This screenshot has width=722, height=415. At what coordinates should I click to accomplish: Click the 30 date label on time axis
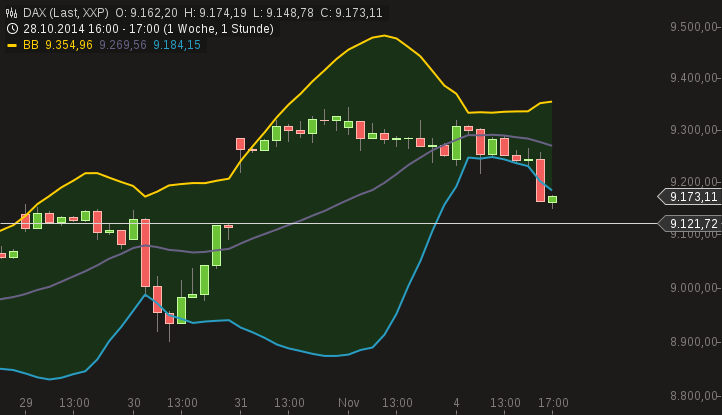click(x=134, y=403)
